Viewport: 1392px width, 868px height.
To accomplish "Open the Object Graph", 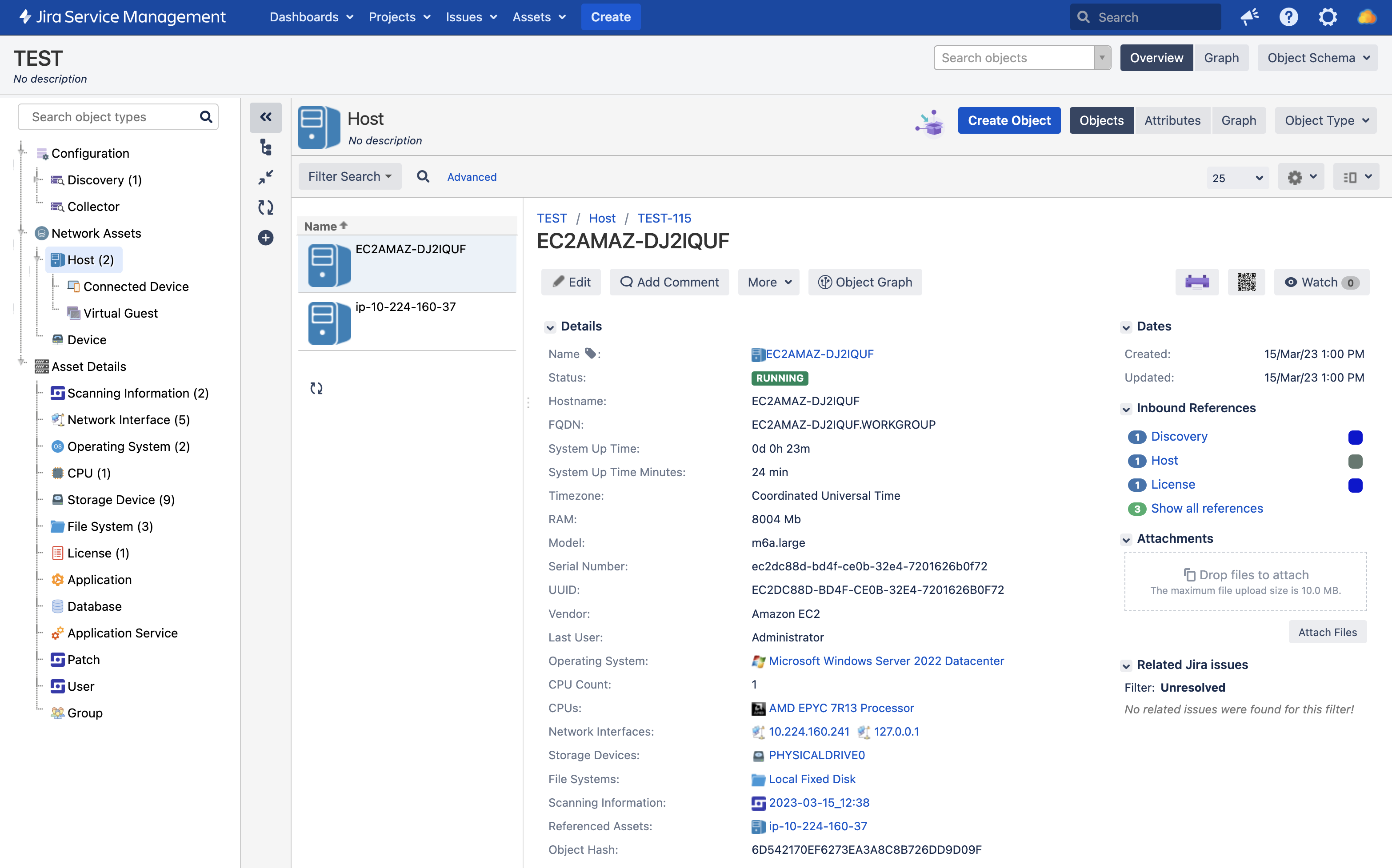I will (x=865, y=282).
